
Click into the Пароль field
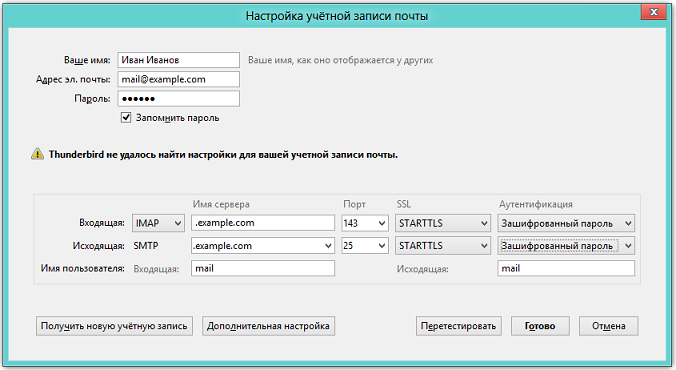point(178,99)
